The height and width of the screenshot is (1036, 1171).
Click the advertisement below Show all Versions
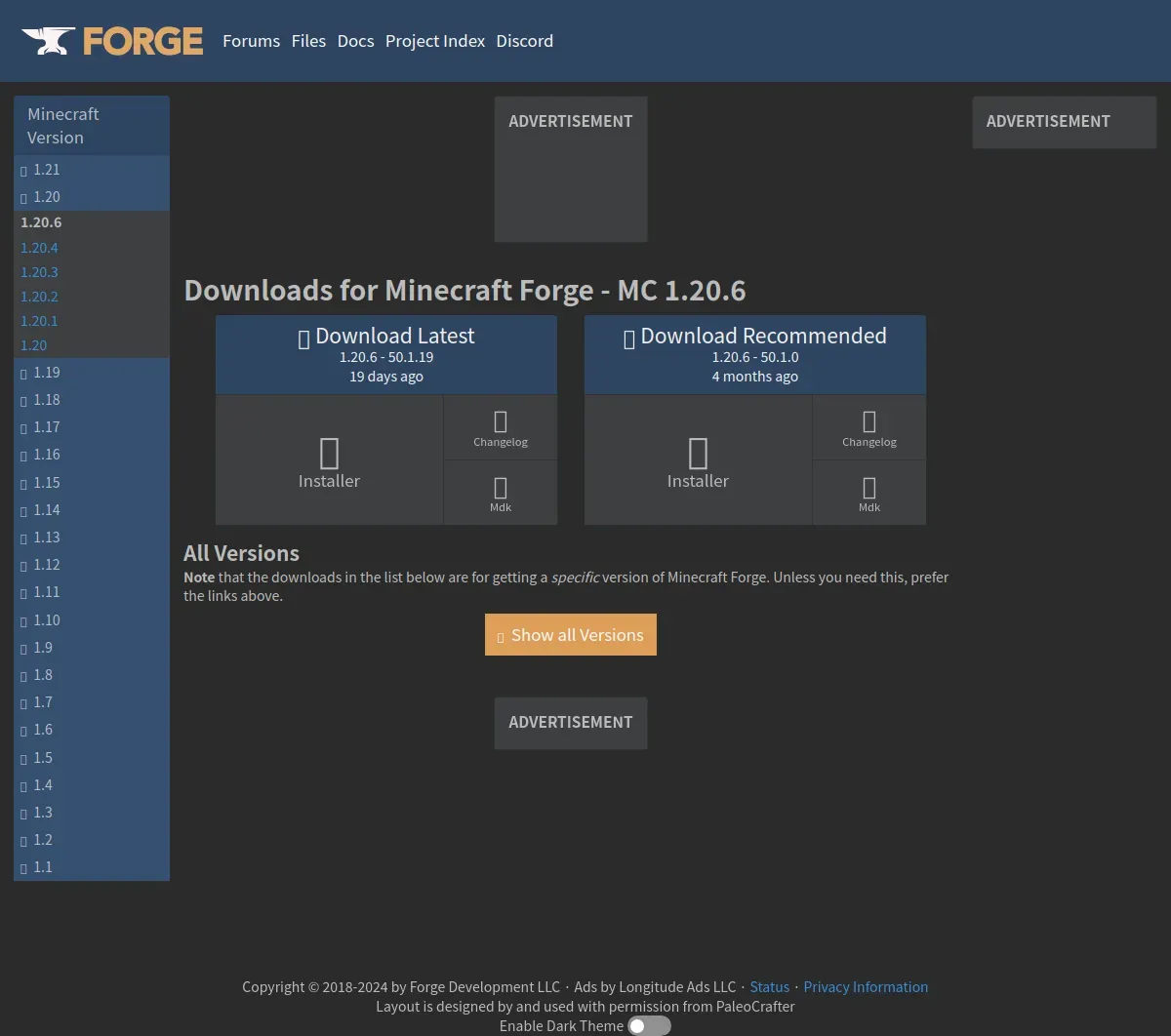point(571,723)
